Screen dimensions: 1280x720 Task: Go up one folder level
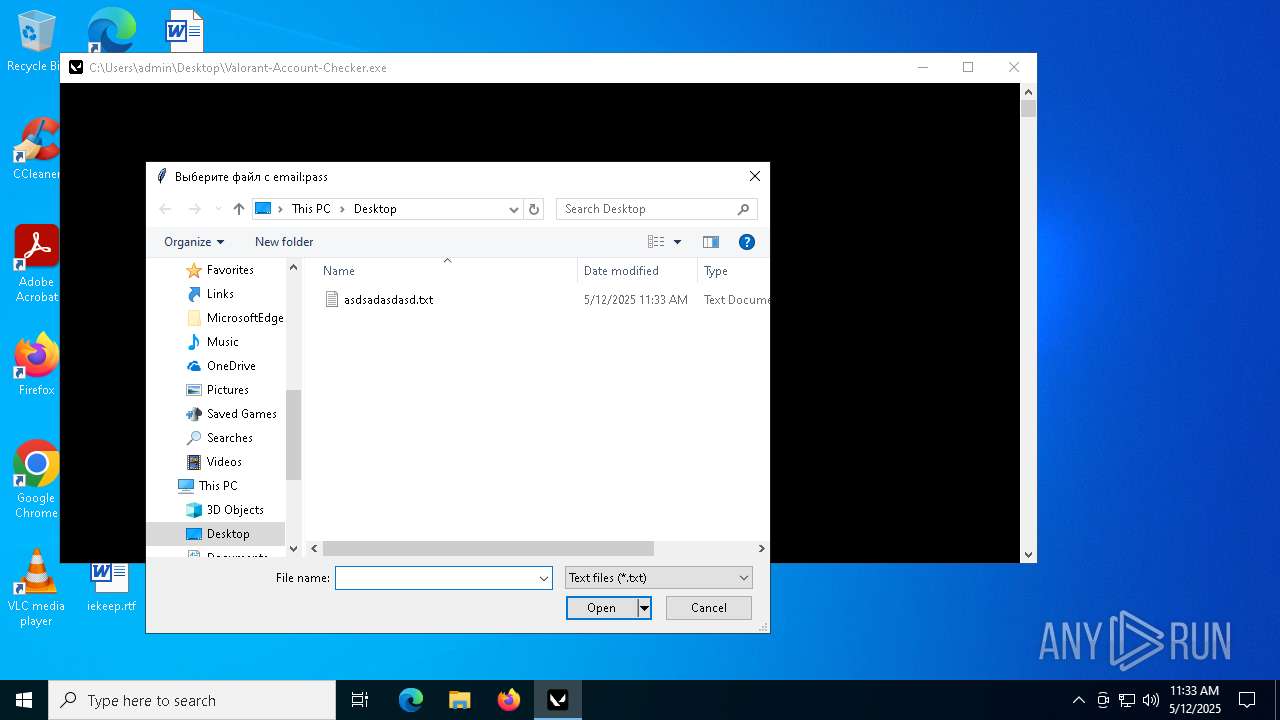[238, 209]
